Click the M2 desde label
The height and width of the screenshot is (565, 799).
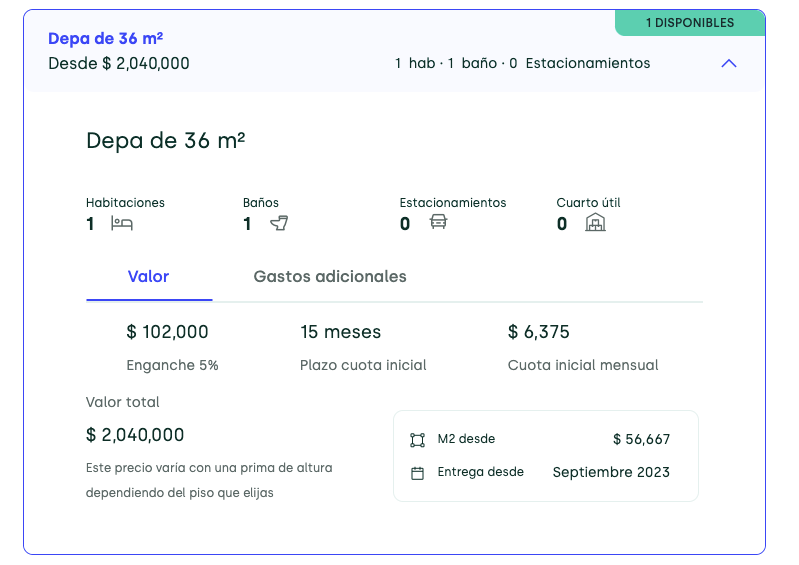click(466, 439)
